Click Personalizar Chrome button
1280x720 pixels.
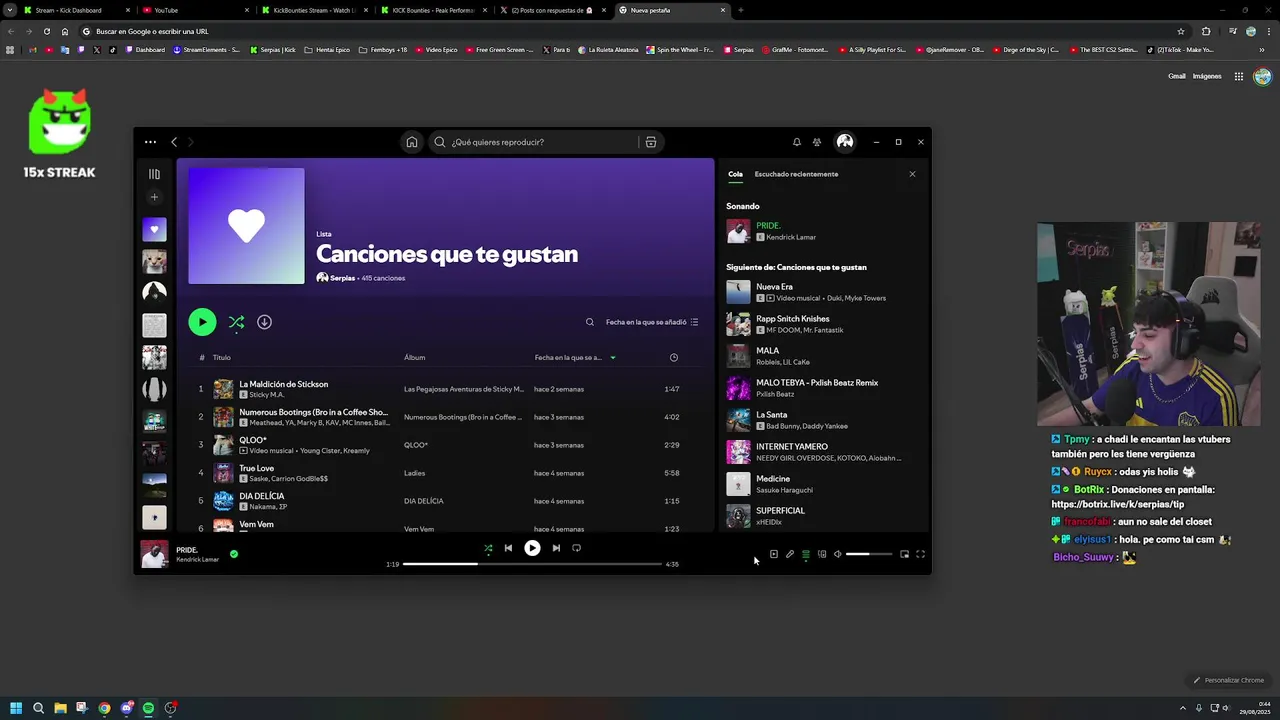1229,680
